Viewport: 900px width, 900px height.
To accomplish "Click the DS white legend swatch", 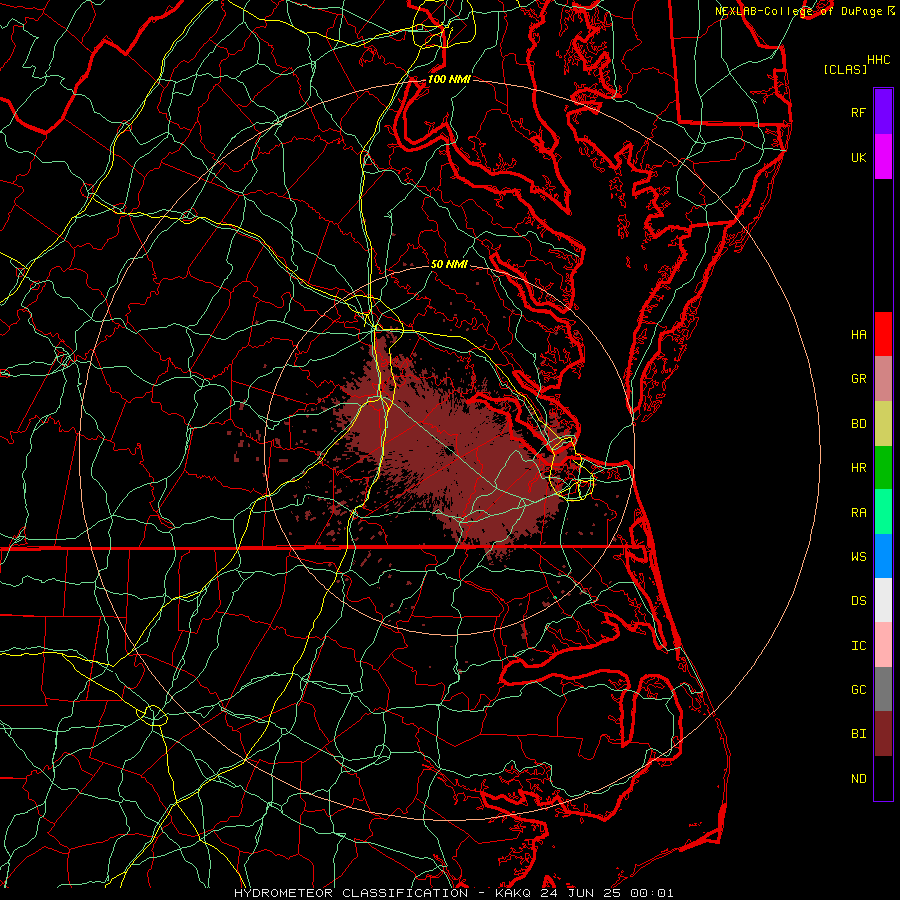I will [x=883, y=600].
